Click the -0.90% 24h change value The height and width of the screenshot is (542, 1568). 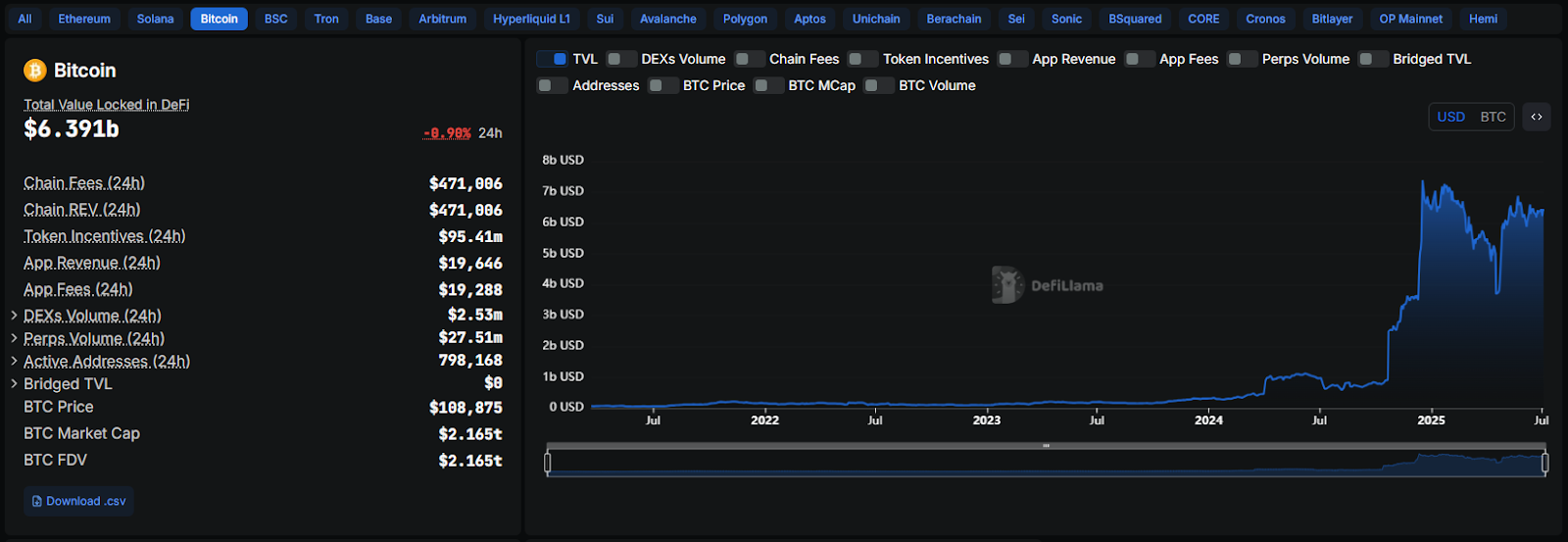tap(447, 133)
